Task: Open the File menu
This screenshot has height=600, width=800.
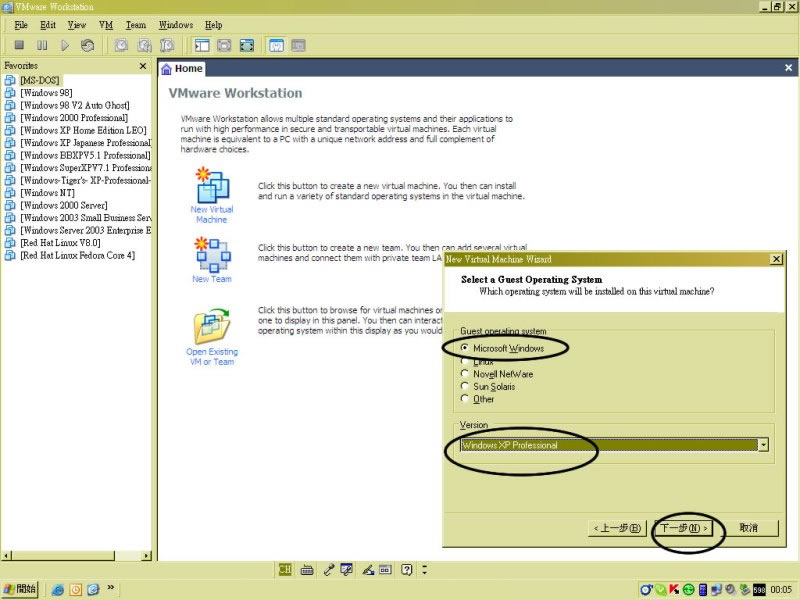Action: 21,24
